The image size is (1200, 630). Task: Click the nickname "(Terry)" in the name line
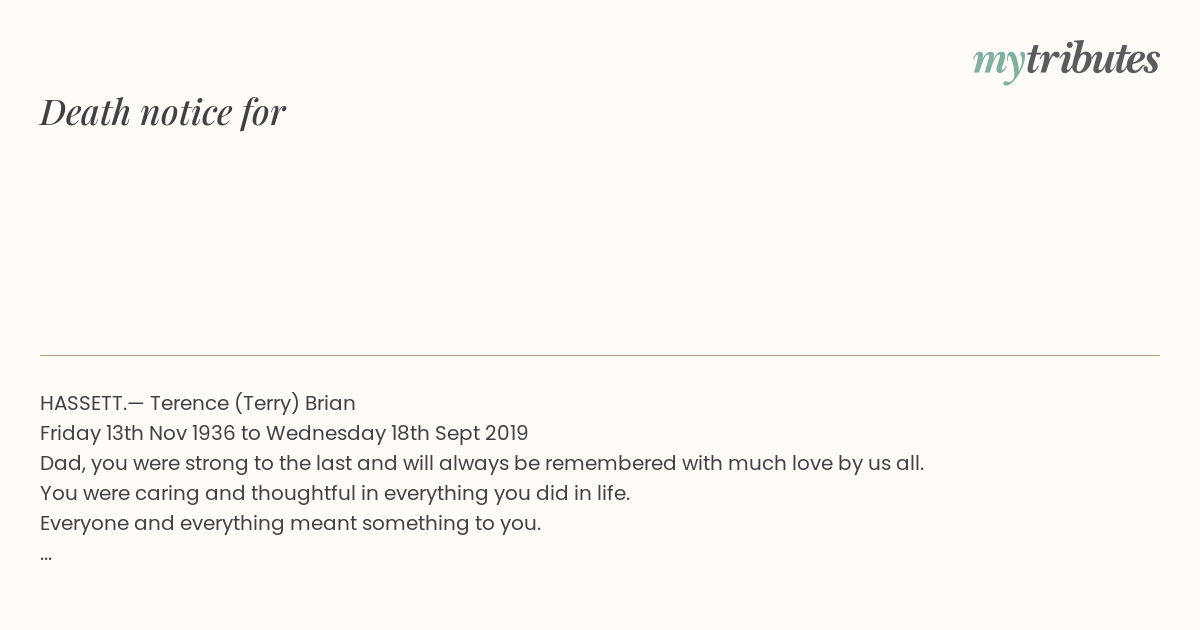click(266, 404)
